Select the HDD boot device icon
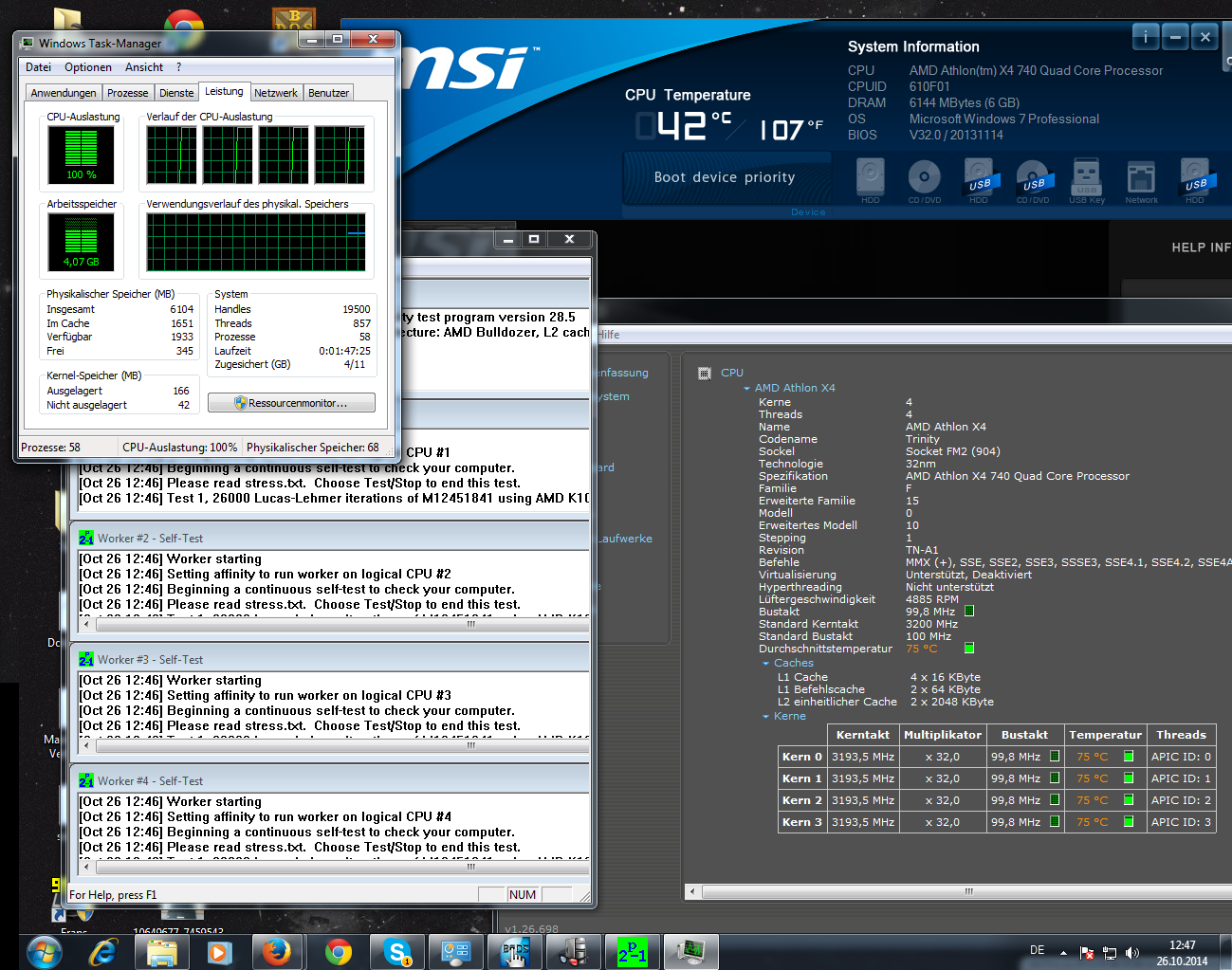 871,176
